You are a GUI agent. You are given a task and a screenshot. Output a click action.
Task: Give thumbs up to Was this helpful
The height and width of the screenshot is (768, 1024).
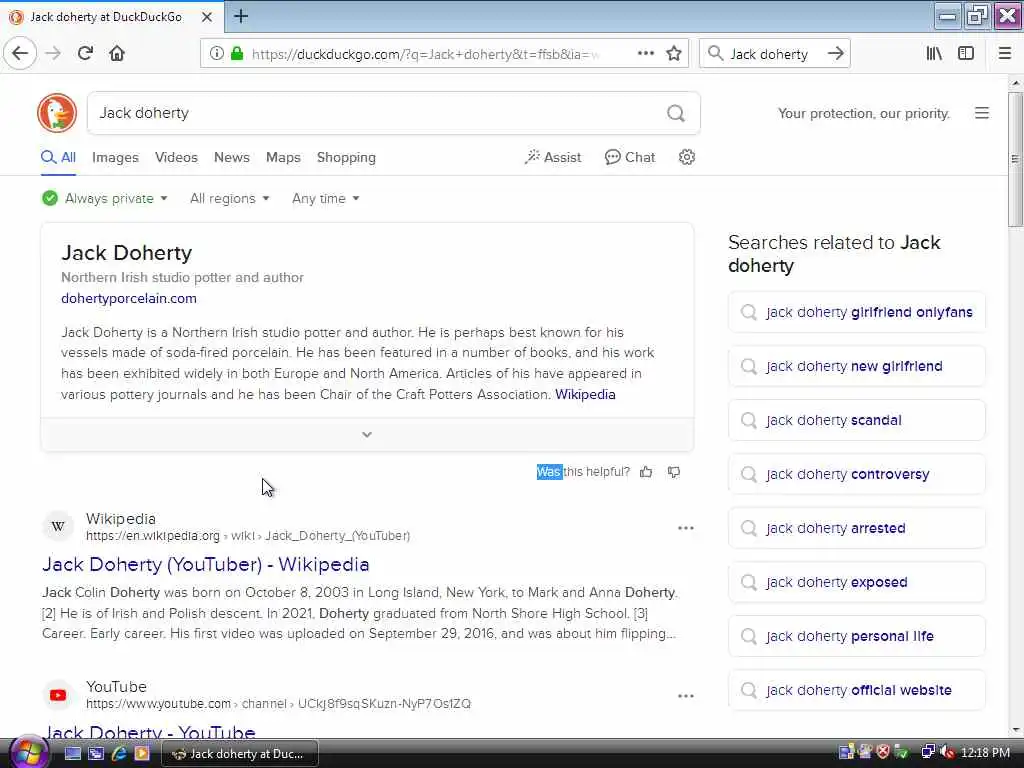pos(646,472)
